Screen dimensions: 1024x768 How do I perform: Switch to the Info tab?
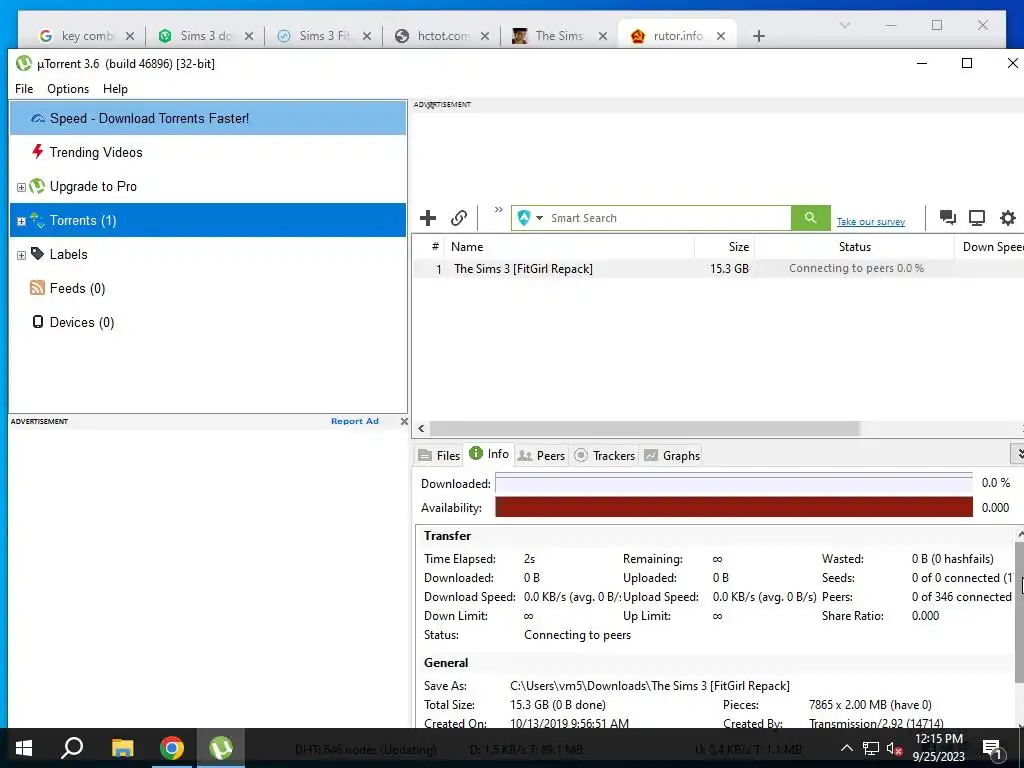[x=489, y=454]
